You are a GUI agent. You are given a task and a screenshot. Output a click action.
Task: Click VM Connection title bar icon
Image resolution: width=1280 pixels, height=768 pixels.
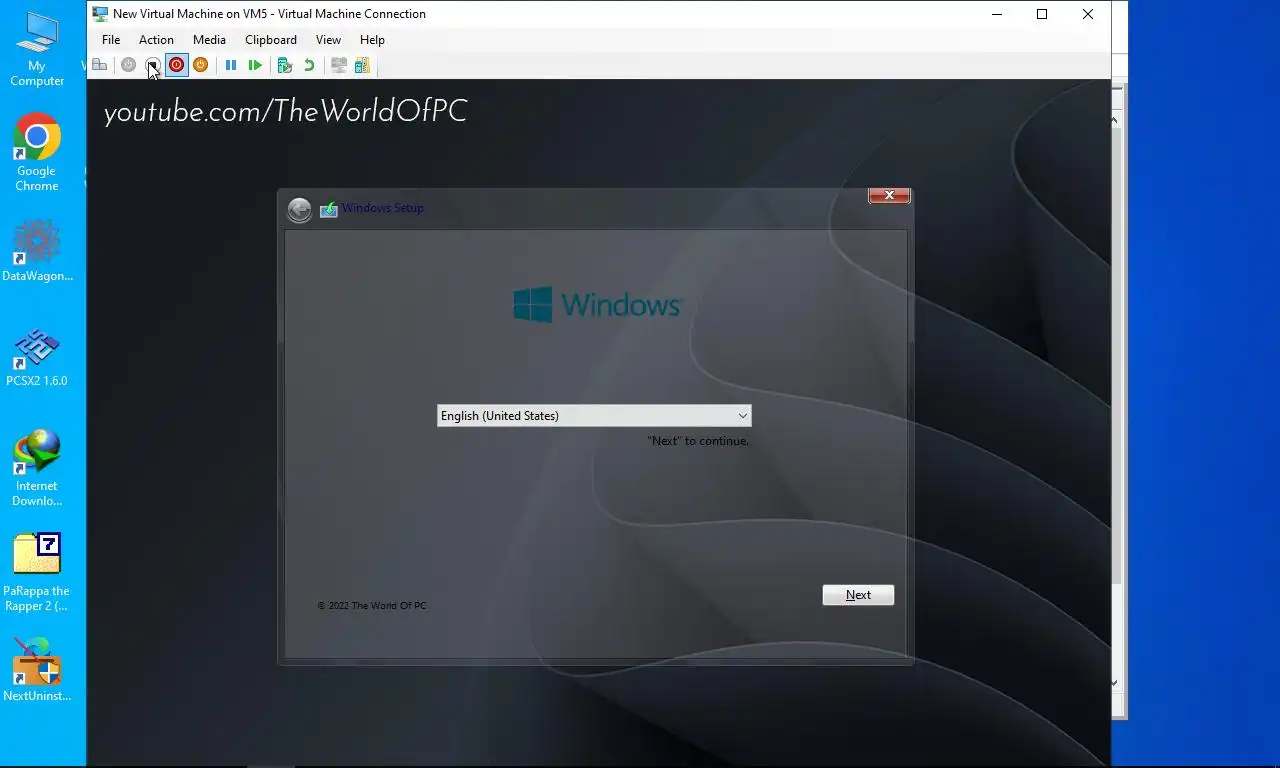(x=100, y=14)
